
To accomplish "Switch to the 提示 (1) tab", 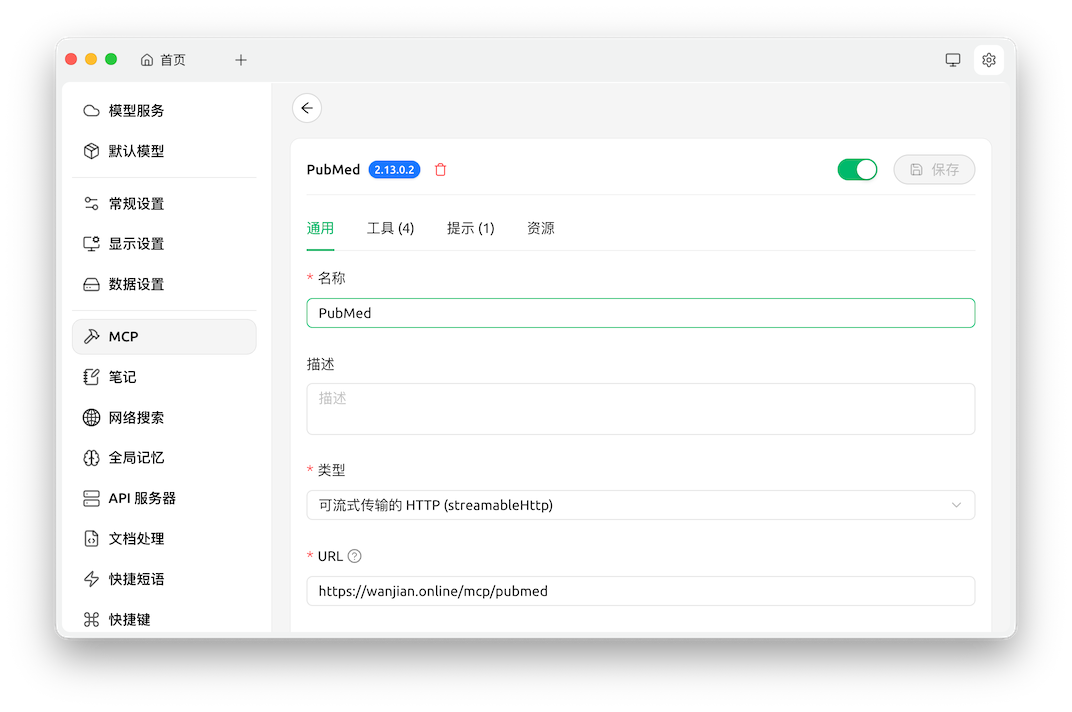I will (470, 228).
